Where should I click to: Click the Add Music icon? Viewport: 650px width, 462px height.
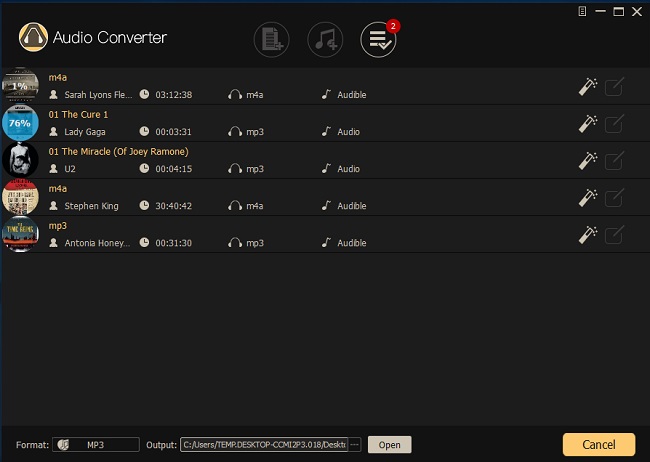pyautogui.click(x=325, y=39)
